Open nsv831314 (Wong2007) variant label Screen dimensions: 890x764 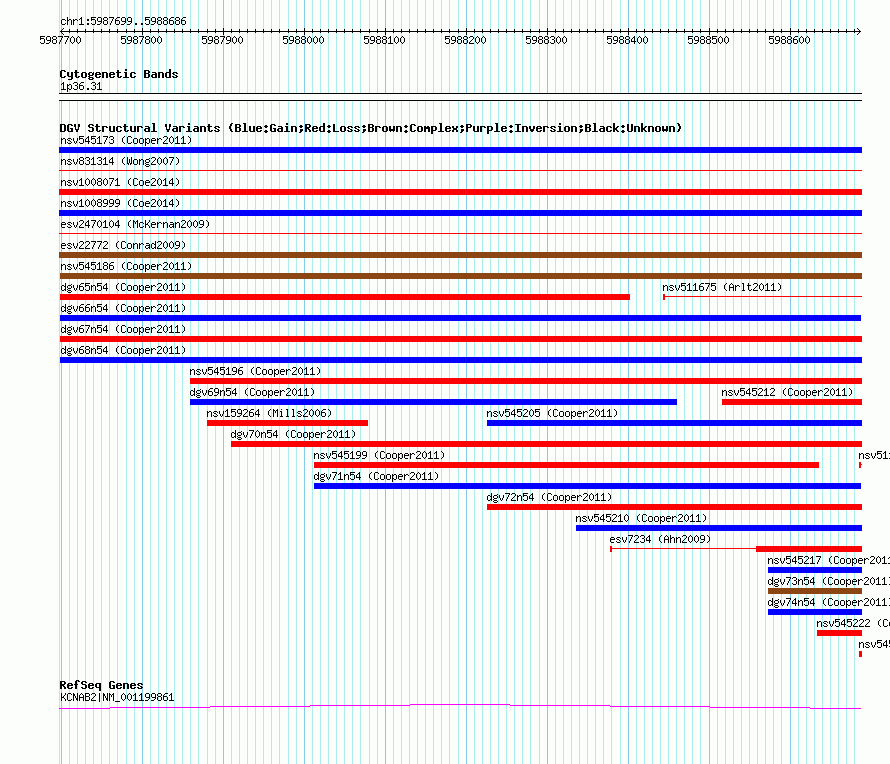(120, 161)
